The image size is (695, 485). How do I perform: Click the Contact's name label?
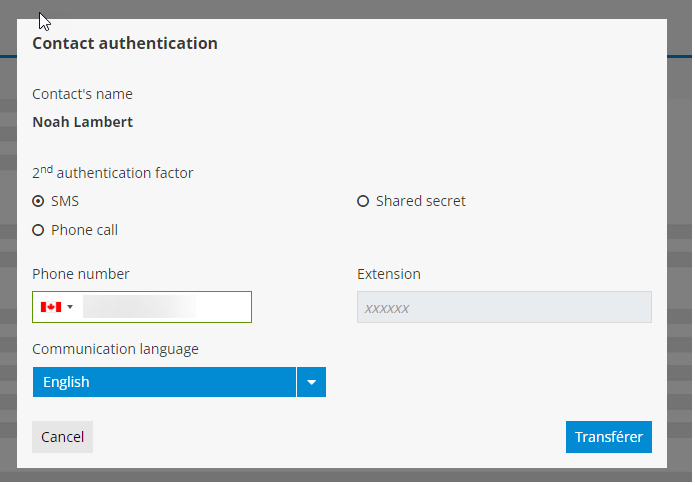[82, 94]
